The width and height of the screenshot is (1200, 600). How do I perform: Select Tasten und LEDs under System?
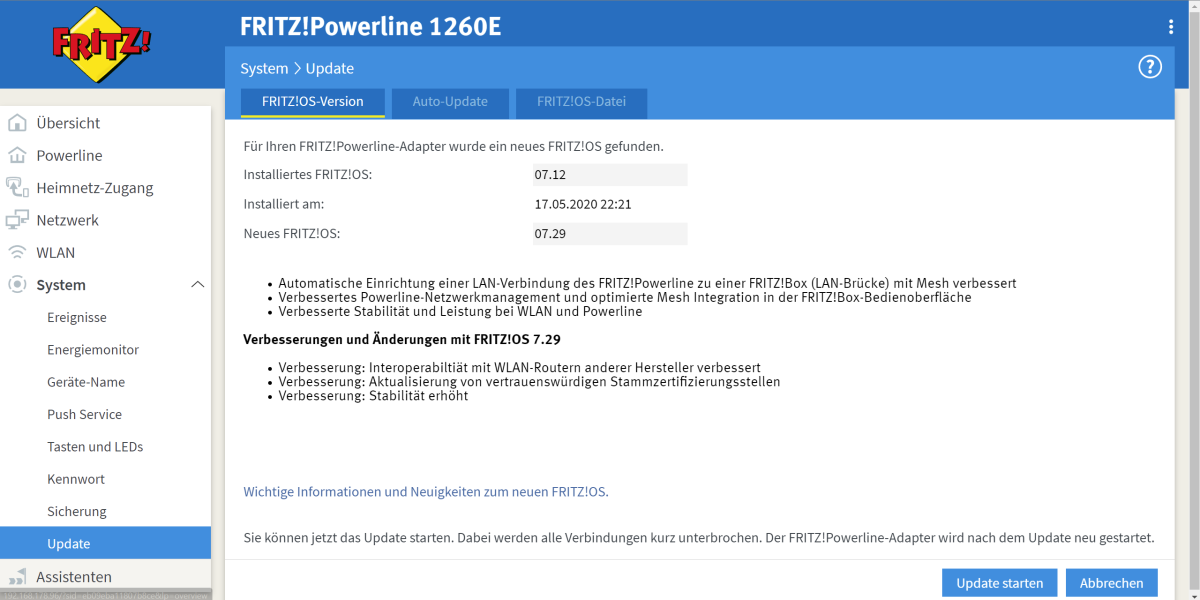95,447
